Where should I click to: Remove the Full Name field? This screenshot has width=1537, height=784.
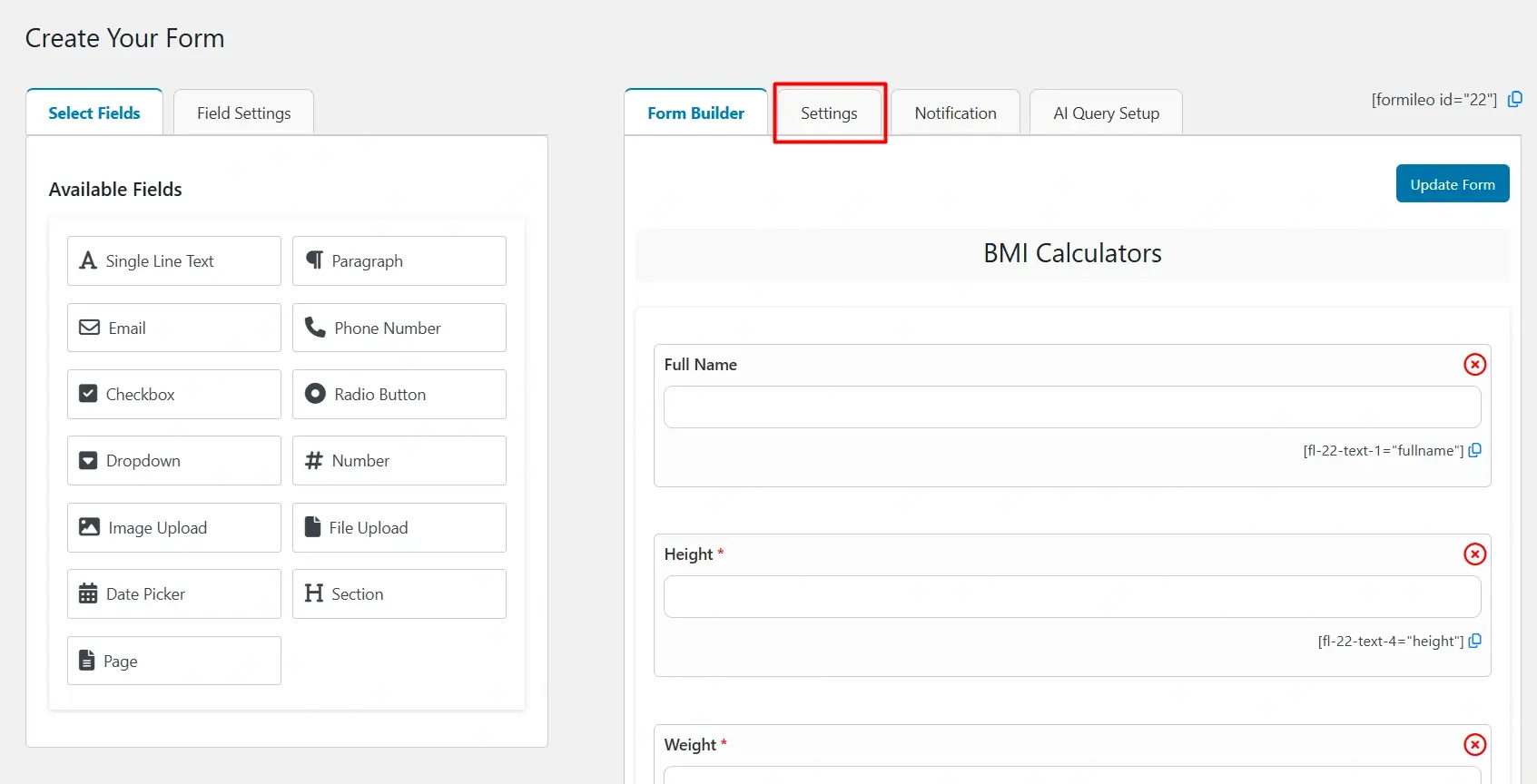pyautogui.click(x=1474, y=365)
